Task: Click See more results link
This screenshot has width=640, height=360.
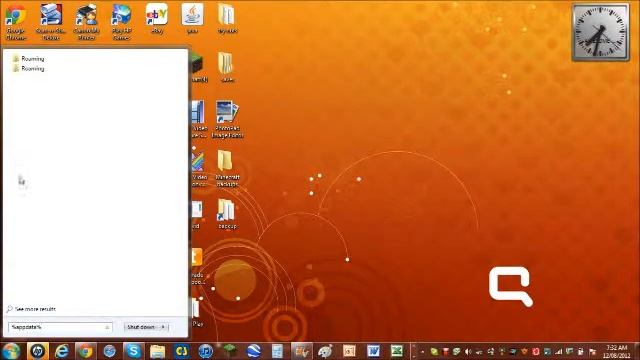Action: (31, 309)
